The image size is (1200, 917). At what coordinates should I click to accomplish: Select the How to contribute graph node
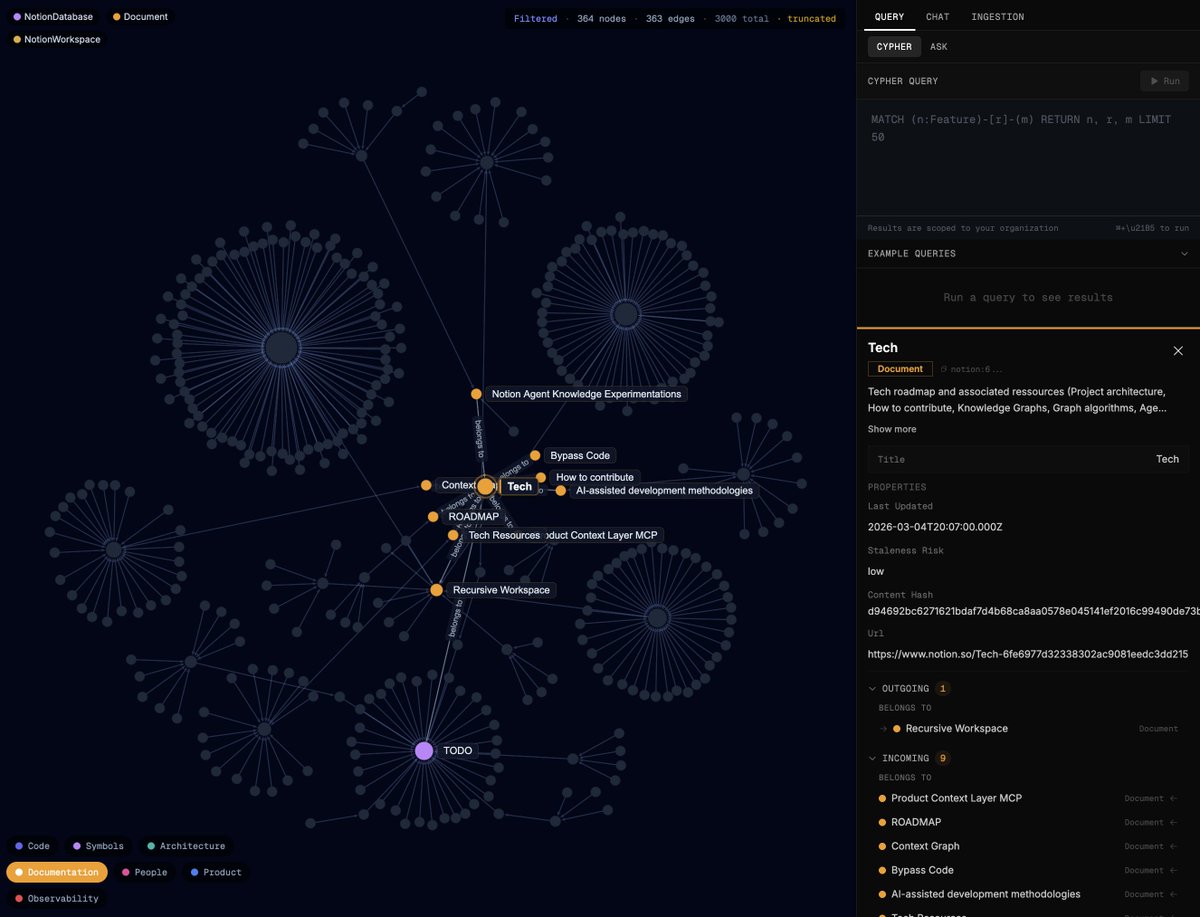(x=541, y=477)
